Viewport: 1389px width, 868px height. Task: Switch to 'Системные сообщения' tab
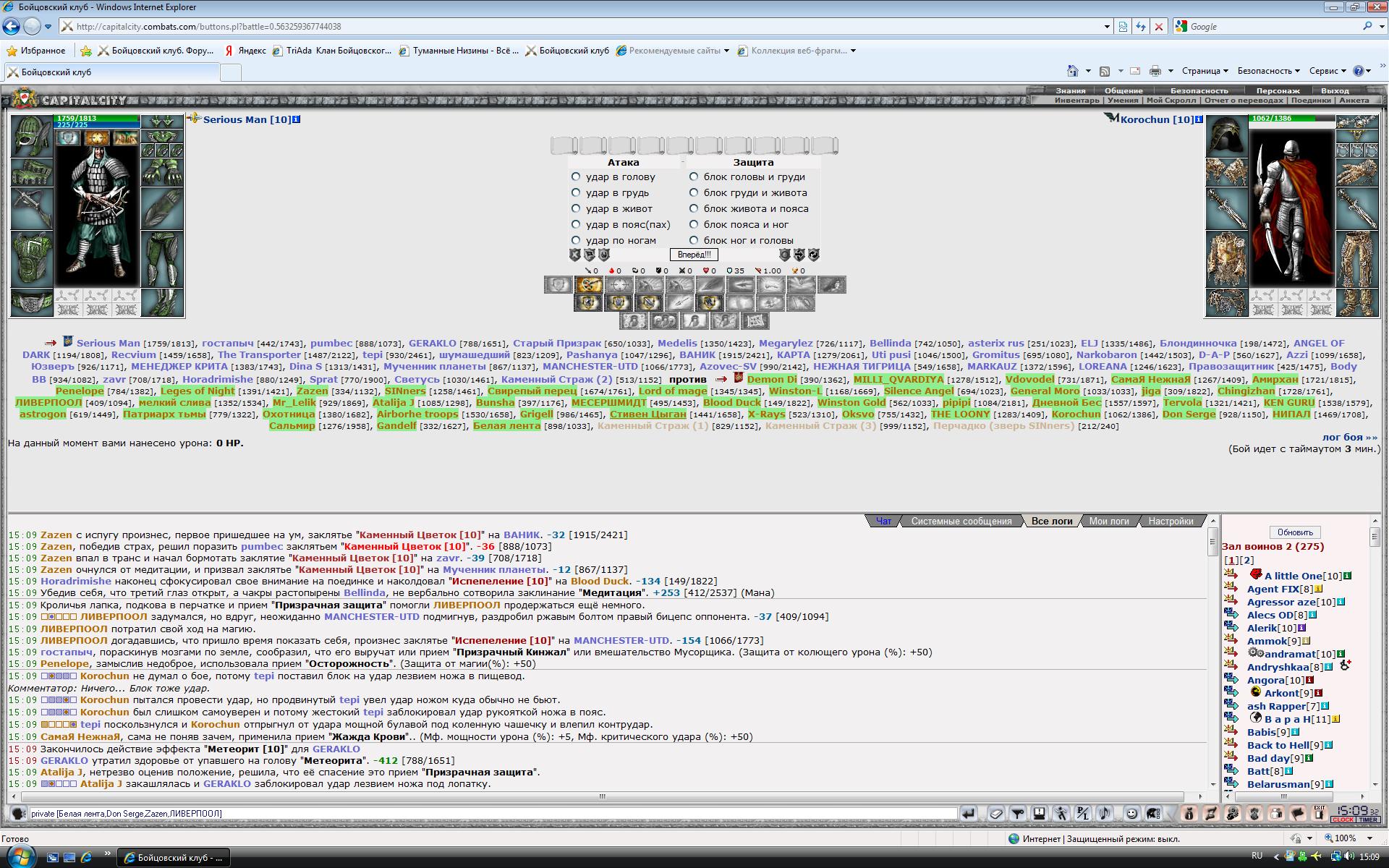(961, 521)
